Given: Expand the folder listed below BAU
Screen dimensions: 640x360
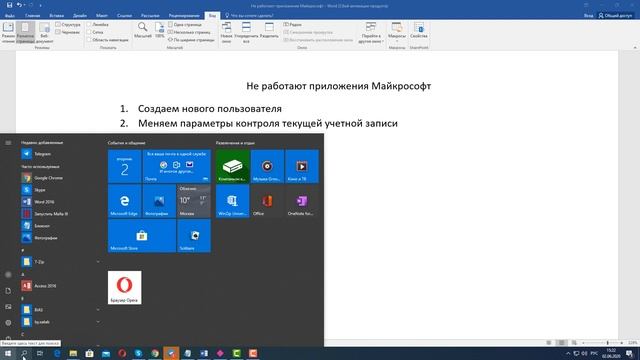Looking at the screenshot, I should pyautogui.click(x=60, y=322).
